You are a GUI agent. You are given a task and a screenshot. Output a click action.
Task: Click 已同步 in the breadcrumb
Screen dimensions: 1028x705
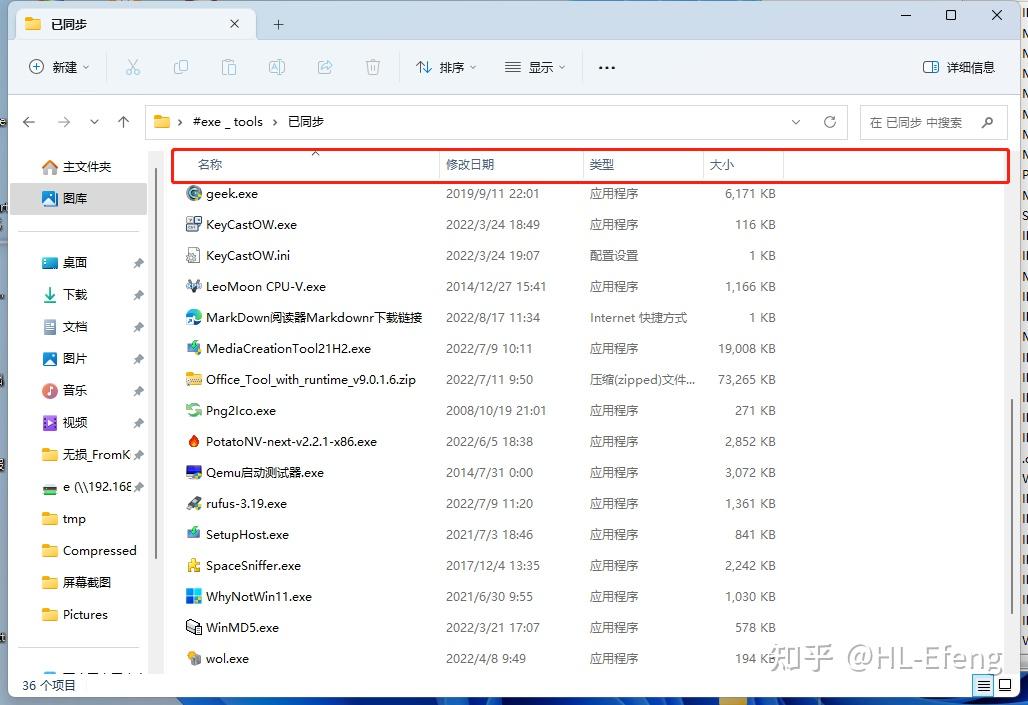pyautogui.click(x=306, y=122)
